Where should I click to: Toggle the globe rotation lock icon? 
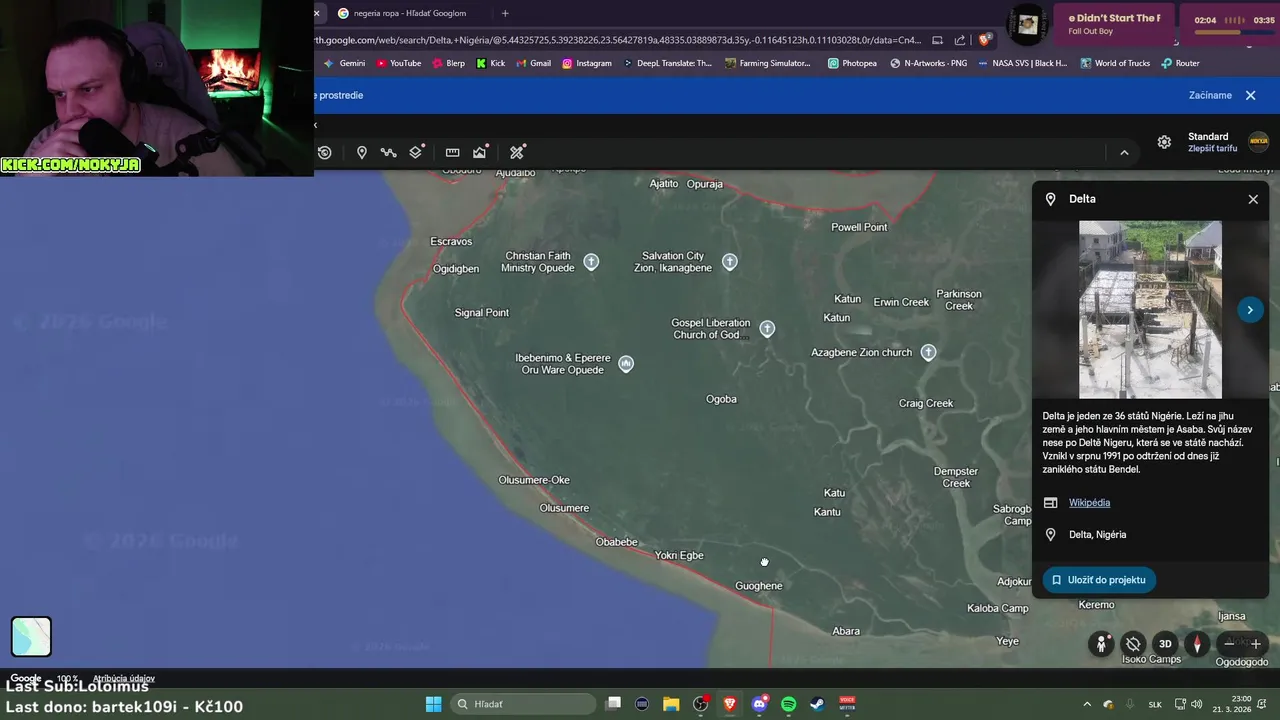pos(1133,644)
